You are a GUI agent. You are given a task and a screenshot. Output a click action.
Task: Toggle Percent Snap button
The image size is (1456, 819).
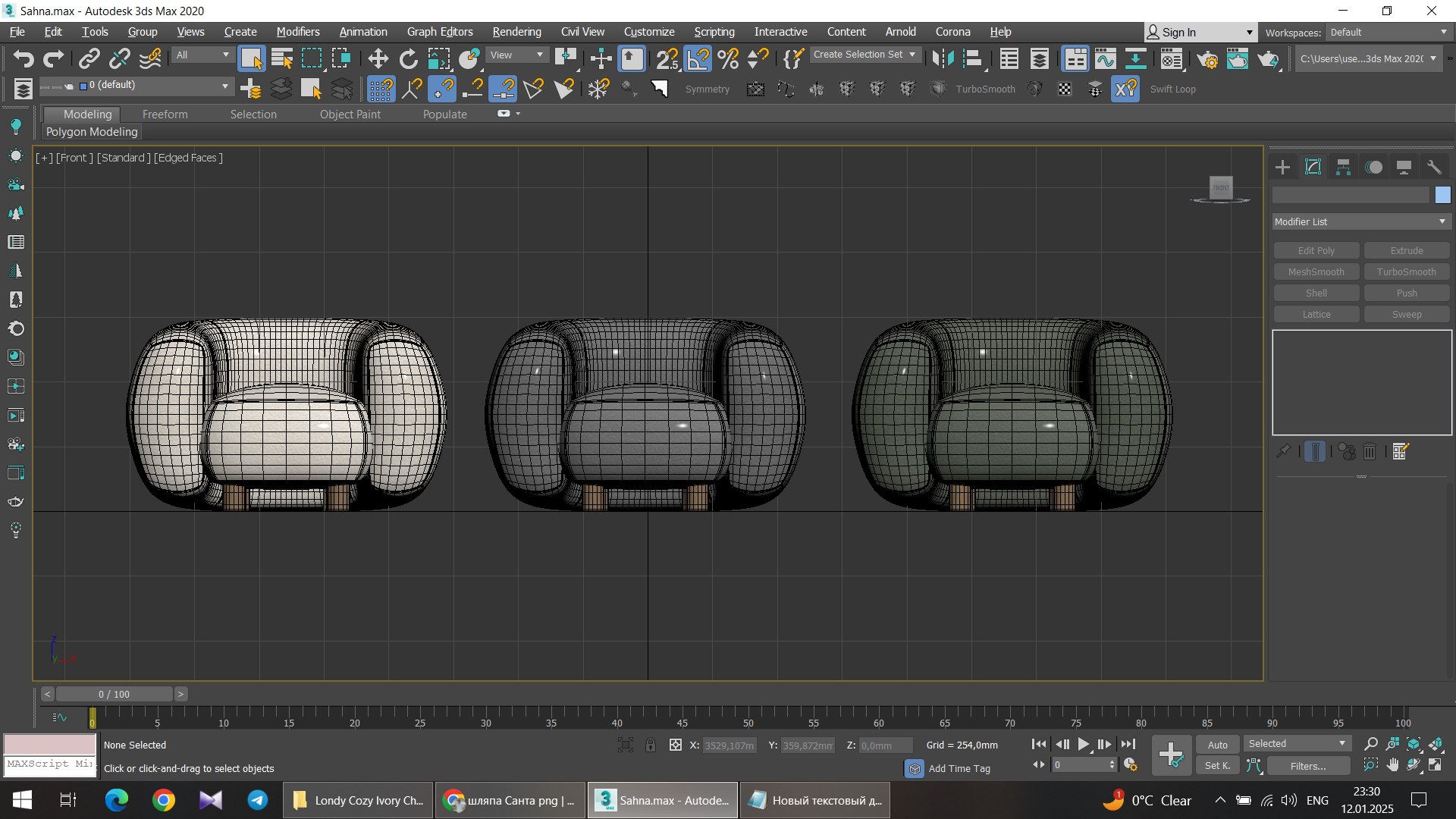pos(728,58)
